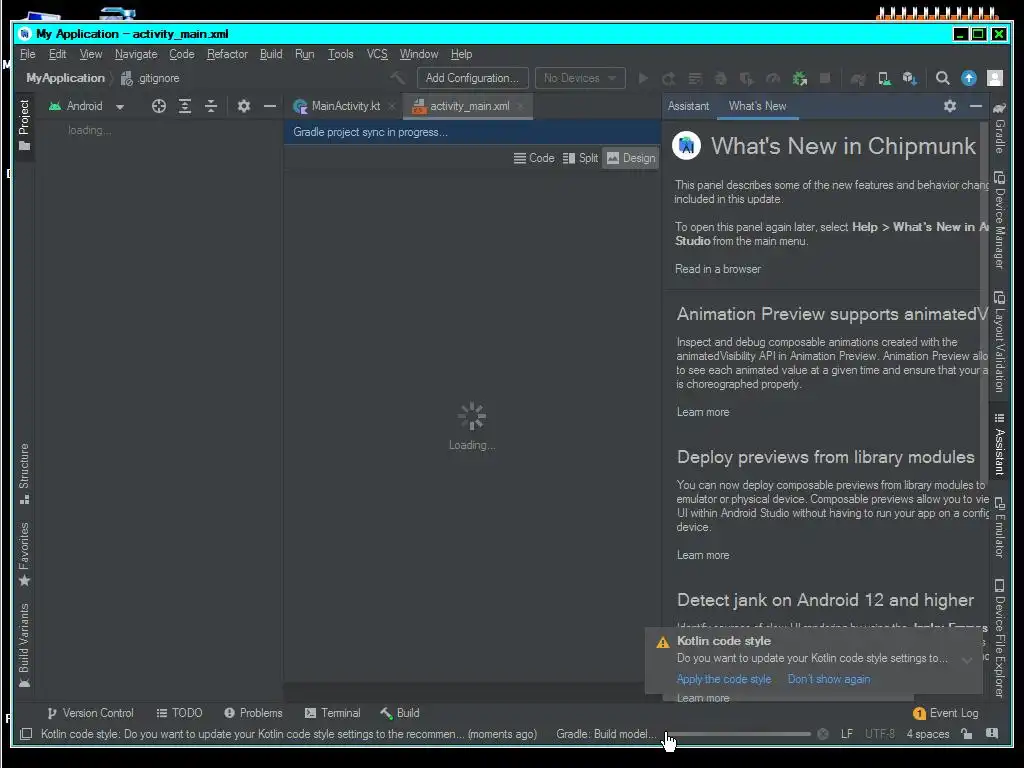Open the No Devices dropdown
Viewport: 1024px width, 768px height.
coord(580,78)
